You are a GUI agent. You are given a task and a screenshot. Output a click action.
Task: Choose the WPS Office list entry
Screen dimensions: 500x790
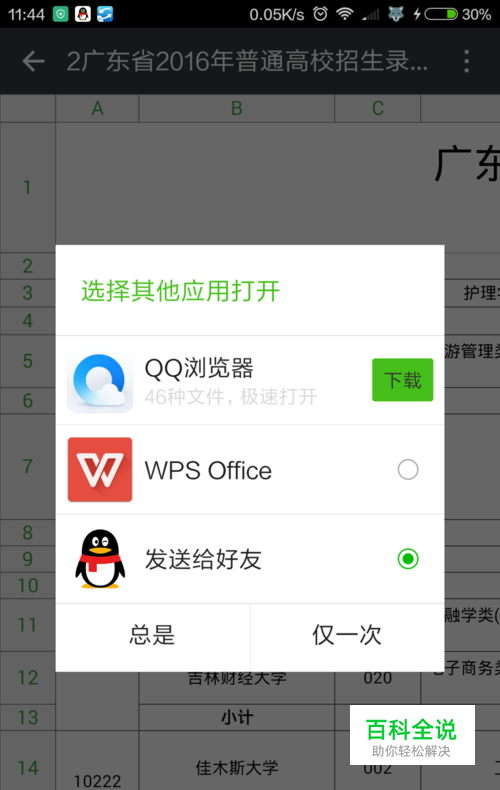[250, 470]
